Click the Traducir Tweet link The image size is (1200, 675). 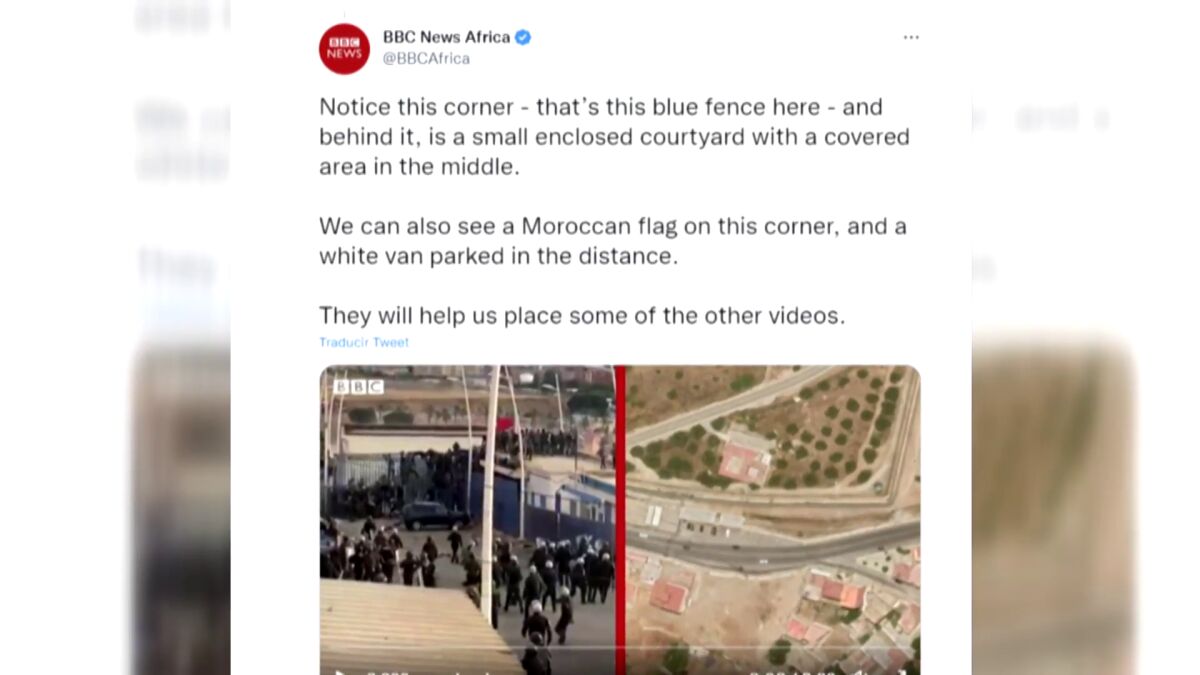click(x=364, y=342)
